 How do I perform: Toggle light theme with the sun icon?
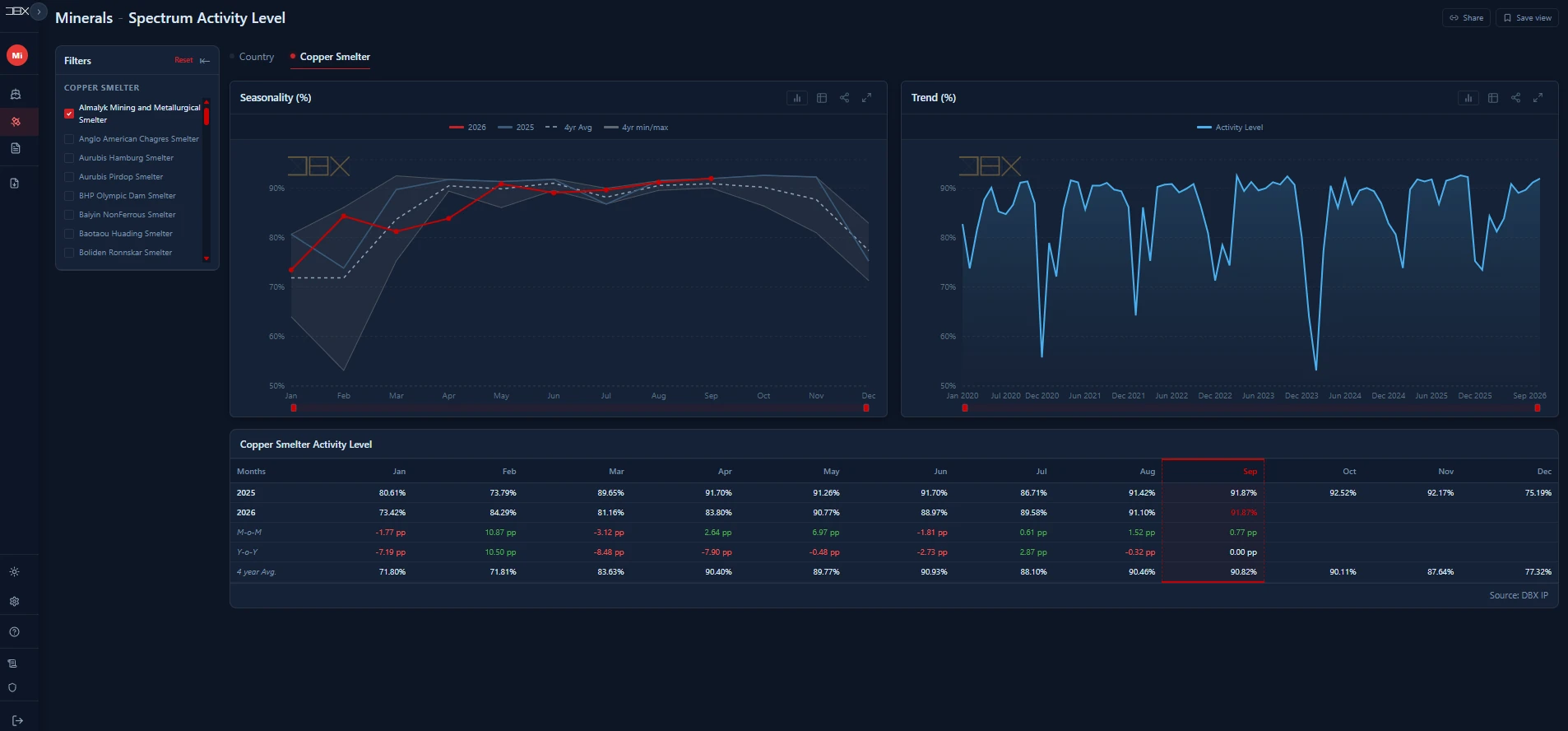click(x=14, y=571)
